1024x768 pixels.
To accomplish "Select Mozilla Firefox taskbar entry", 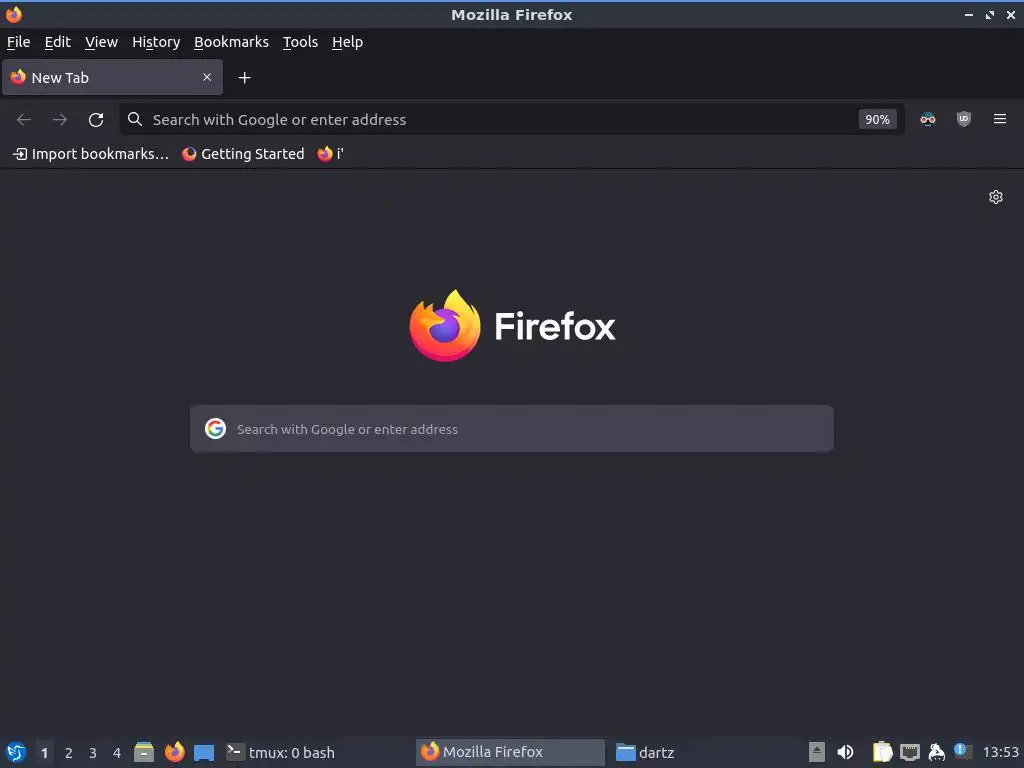I will 511,752.
